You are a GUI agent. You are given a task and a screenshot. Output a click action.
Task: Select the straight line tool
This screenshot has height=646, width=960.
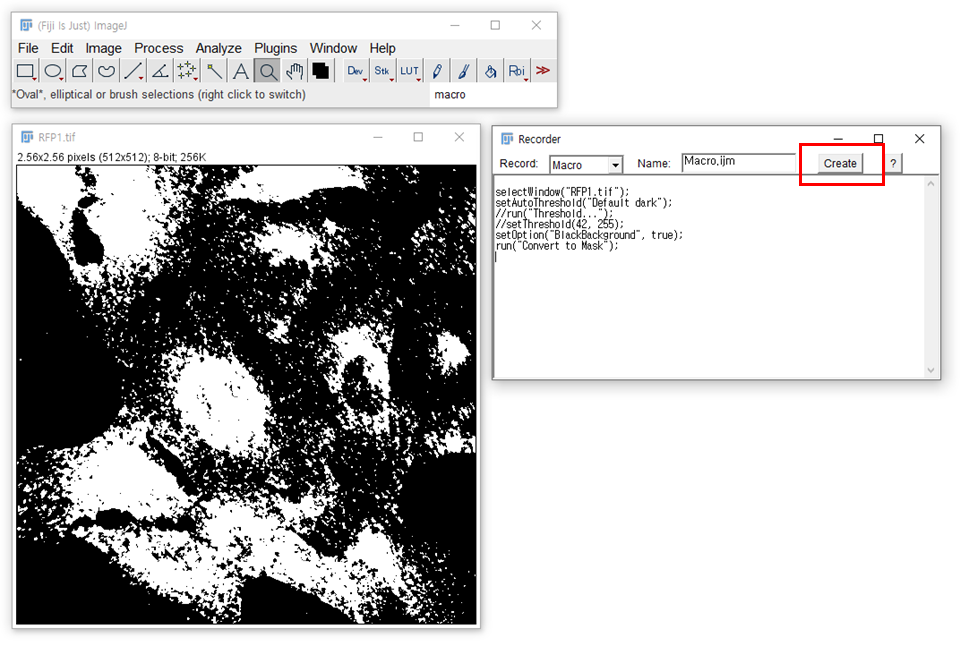[133, 70]
